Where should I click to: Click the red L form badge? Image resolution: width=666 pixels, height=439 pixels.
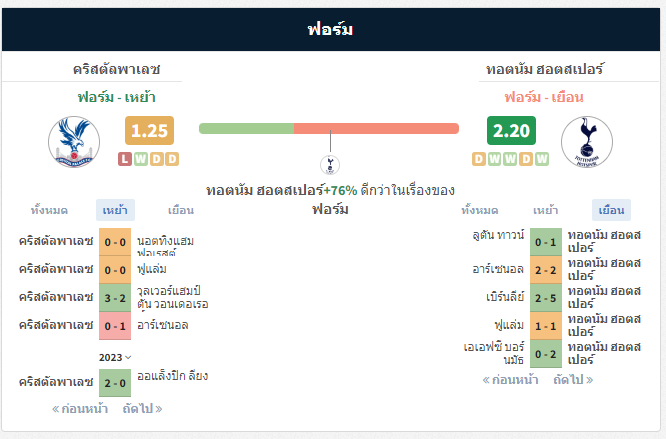pyautogui.click(x=124, y=159)
